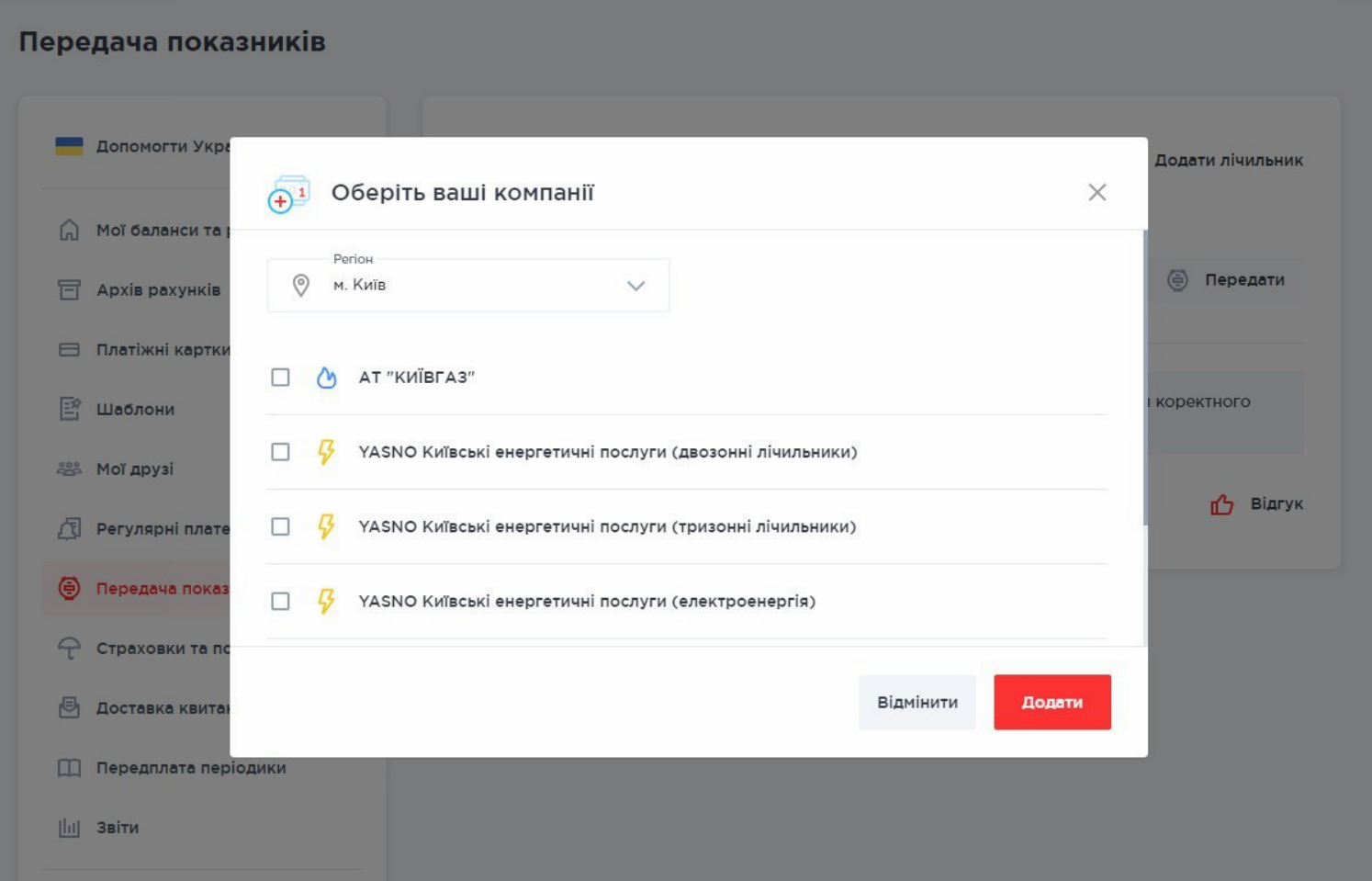1372x881 pixels.
Task: Open the Регіон dropdown showing м. Київ
Action: point(468,285)
